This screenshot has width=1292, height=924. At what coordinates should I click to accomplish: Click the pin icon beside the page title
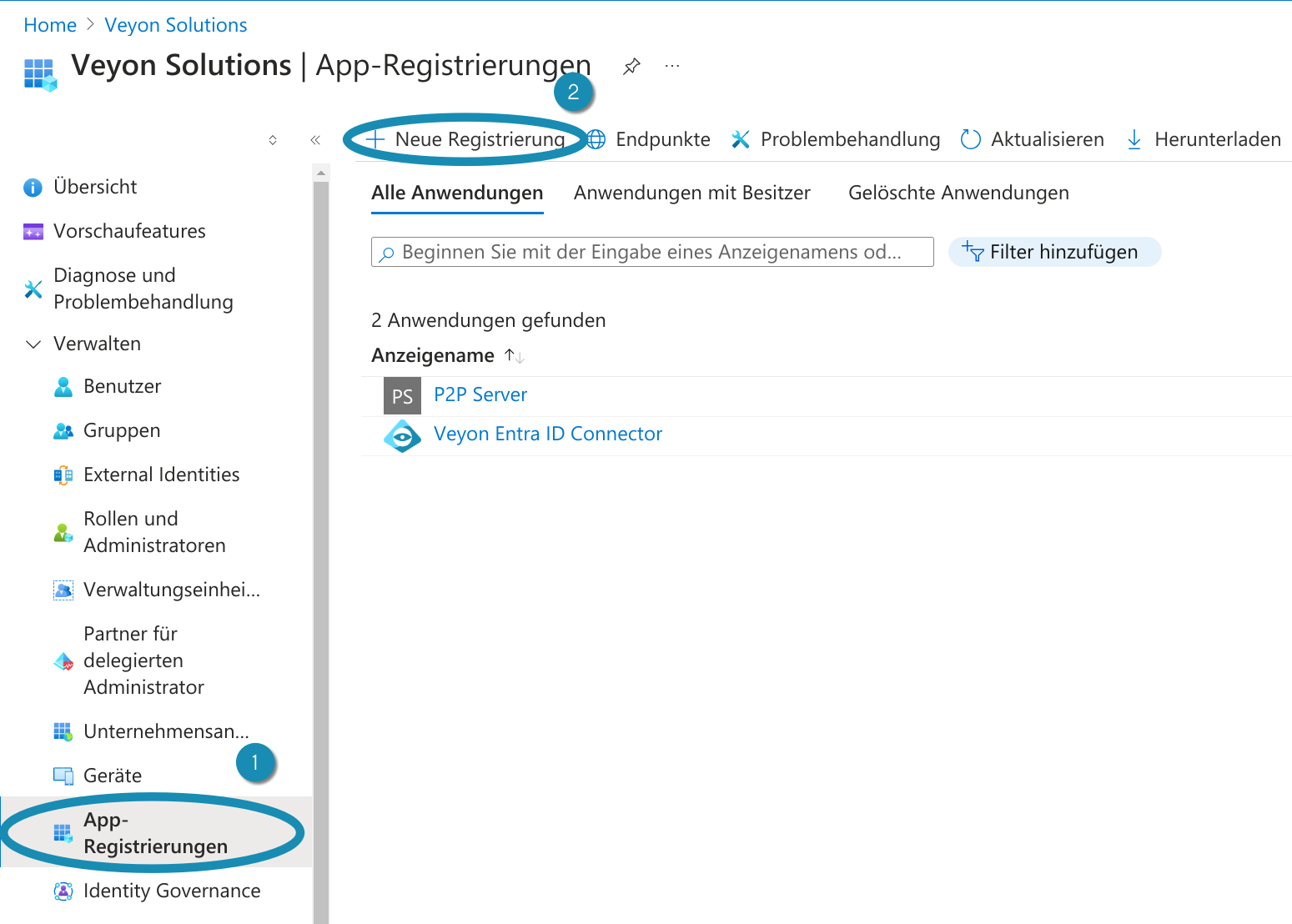click(x=631, y=66)
